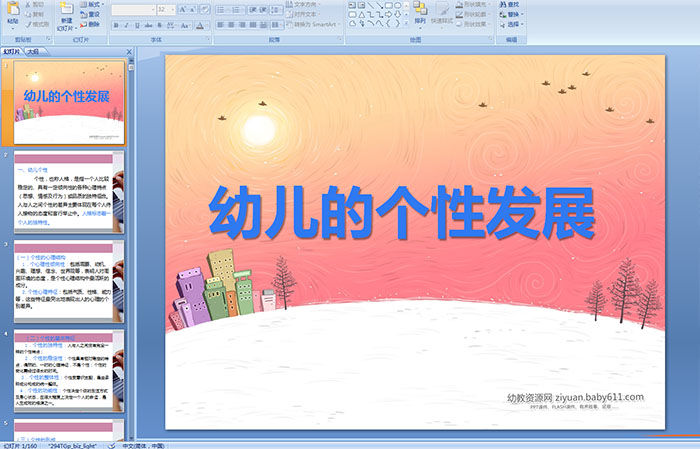Image resolution: width=700 pixels, height=449 pixels.
Task: Open the font size combo box showing 32
Action: 166,9
